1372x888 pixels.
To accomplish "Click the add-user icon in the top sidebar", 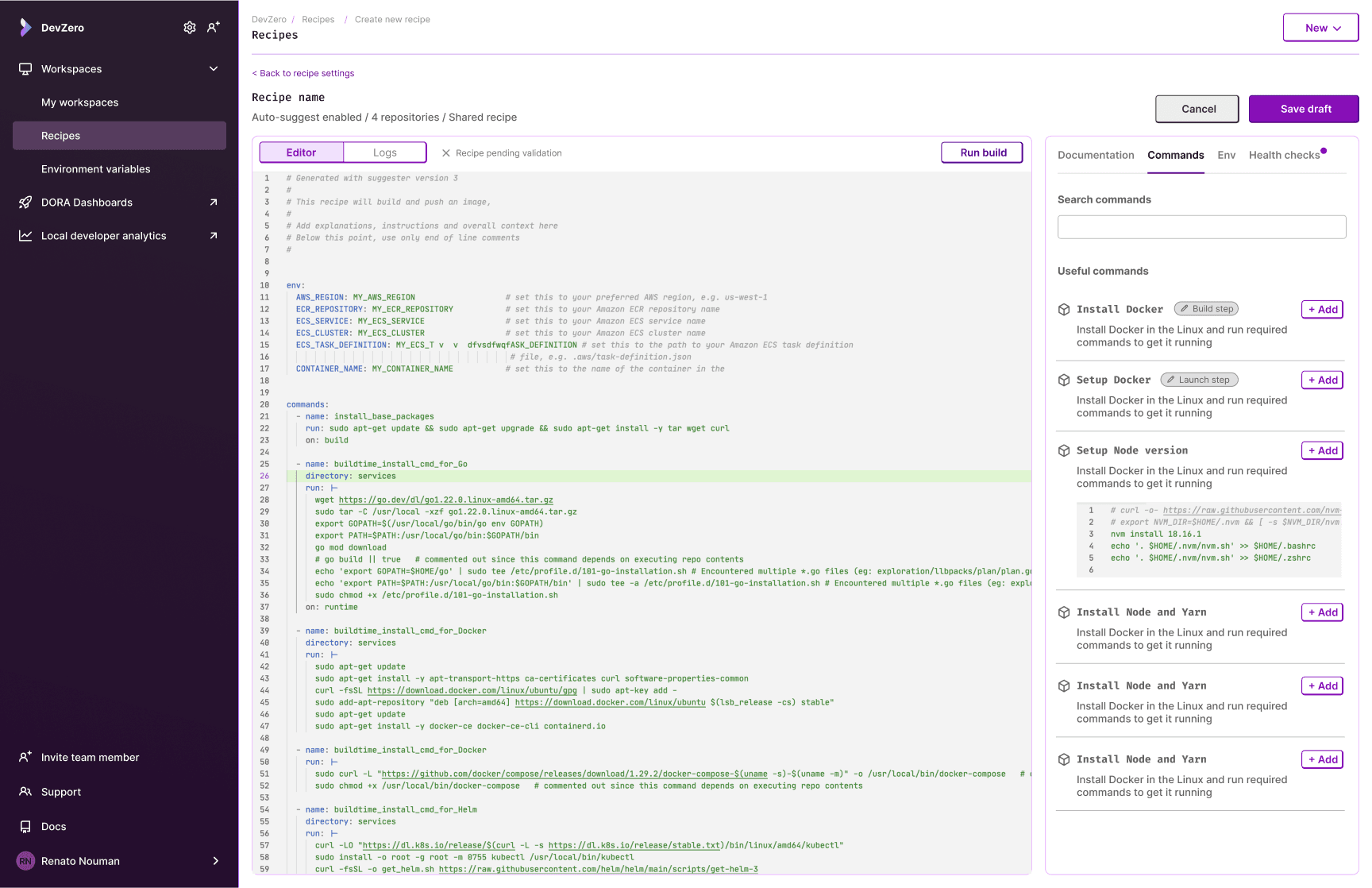I will pyautogui.click(x=213, y=27).
